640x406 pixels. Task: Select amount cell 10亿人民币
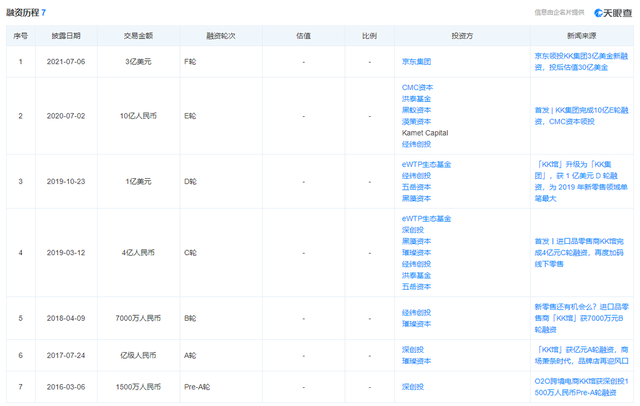point(138,116)
